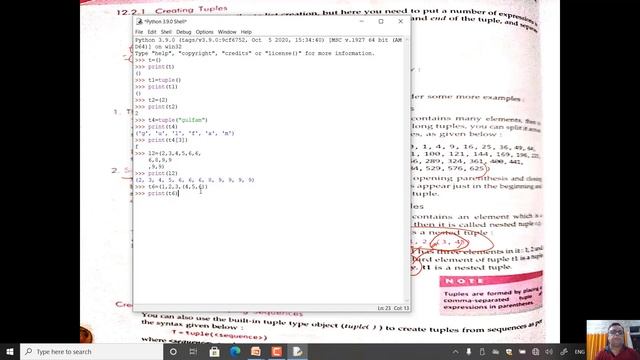The width and height of the screenshot is (640, 360).
Task: Open the red recorder app on taskbar
Action: (277, 351)
